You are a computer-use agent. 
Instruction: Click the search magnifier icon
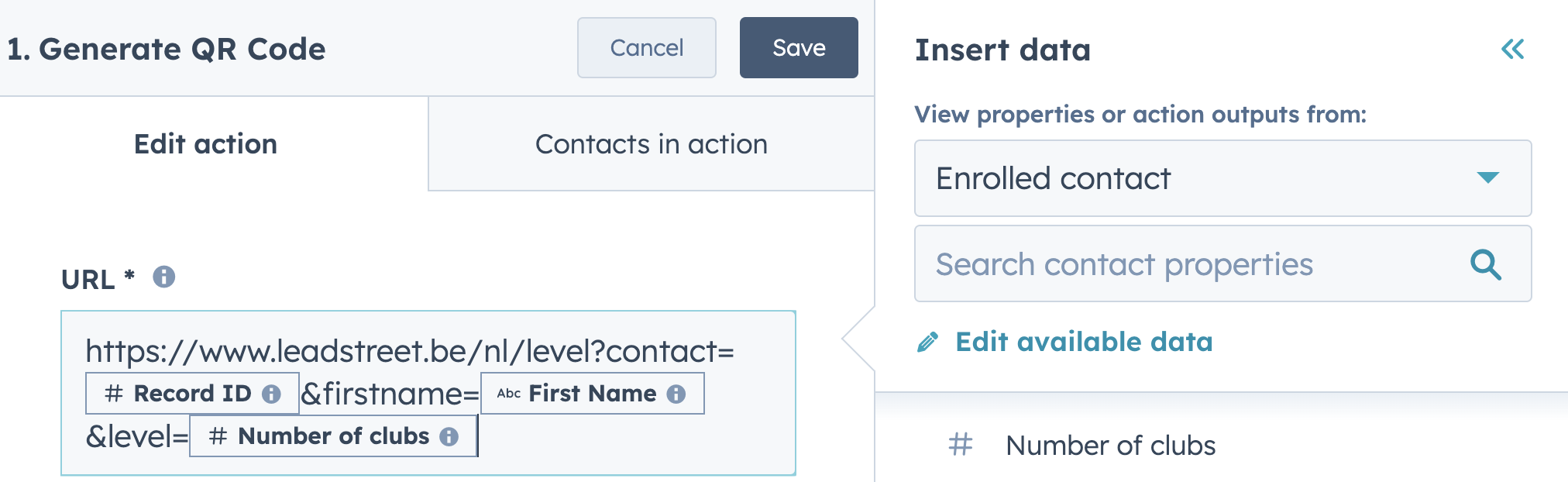(1486, 264)
